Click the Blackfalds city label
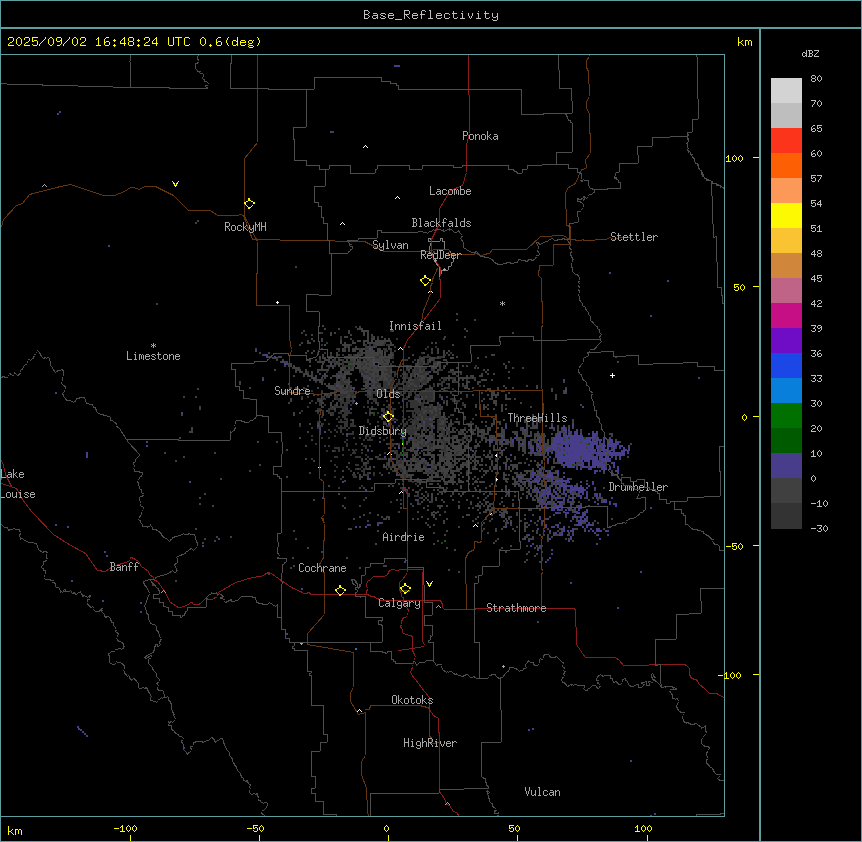The width and height of the screenshot is (862, 842). click(x=441, y=223)
